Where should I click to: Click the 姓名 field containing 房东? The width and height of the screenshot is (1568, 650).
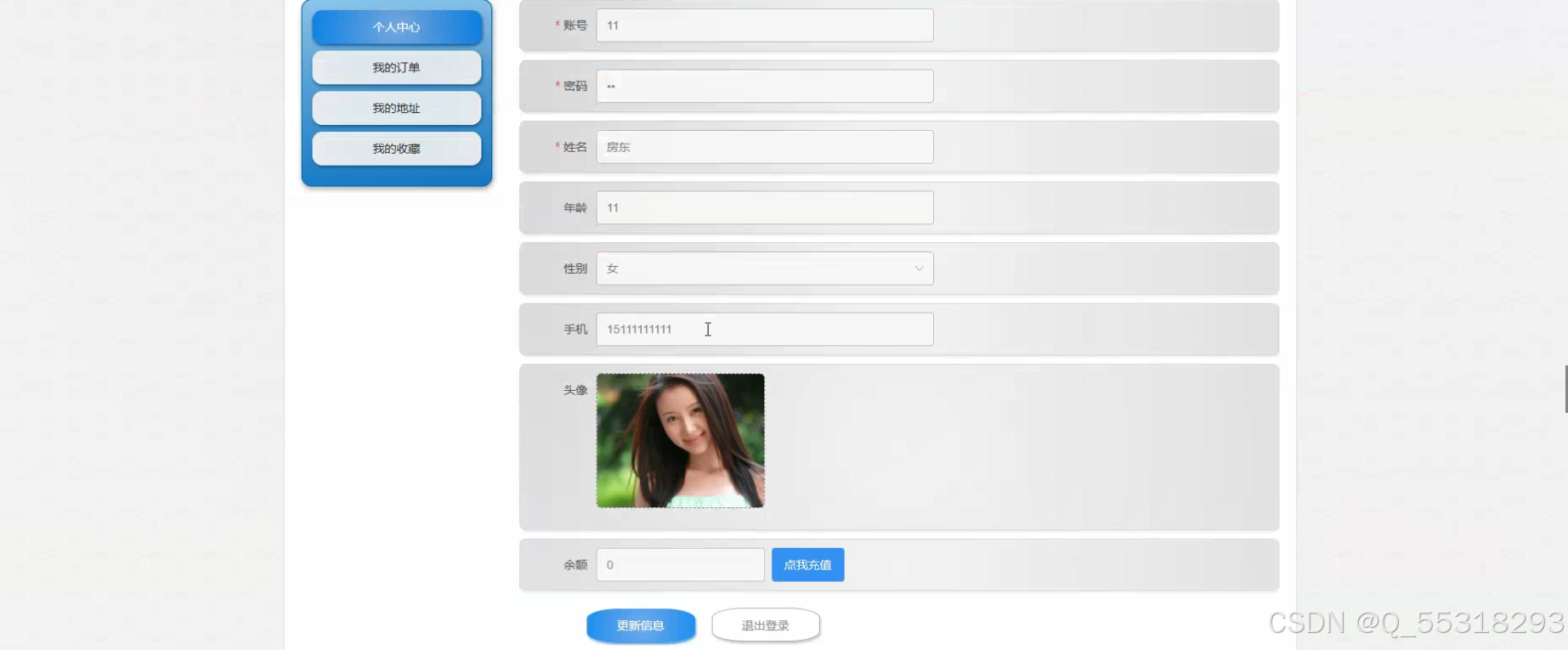point(765,147)
